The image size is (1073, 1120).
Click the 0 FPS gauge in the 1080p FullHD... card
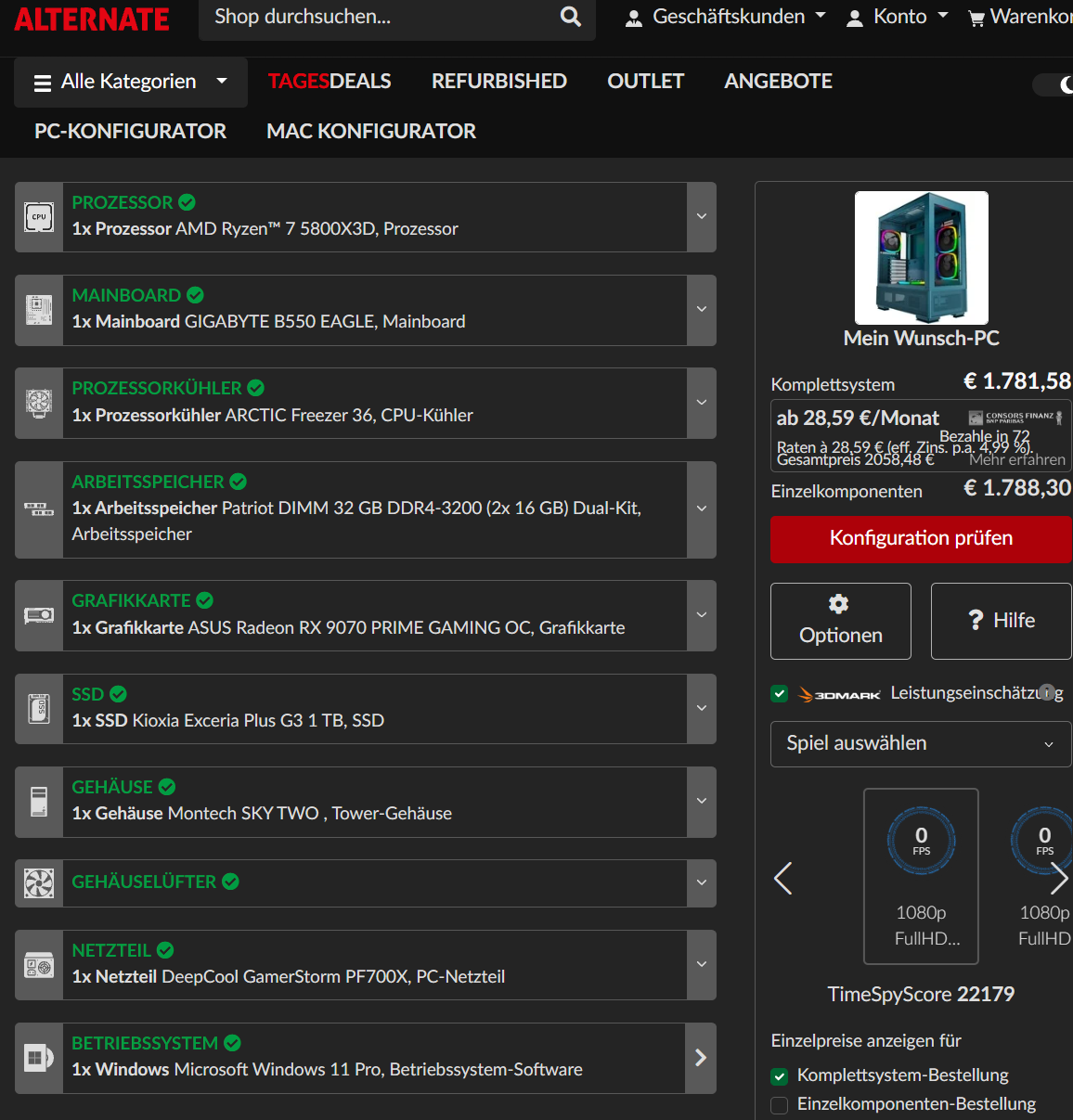[921, 840]
